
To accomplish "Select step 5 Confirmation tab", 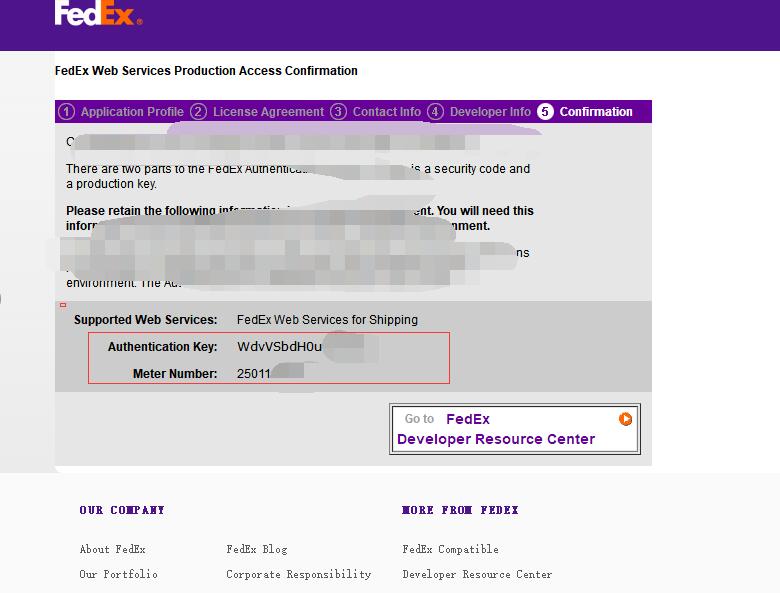I will pyautogui.click(x=585, y=112).
